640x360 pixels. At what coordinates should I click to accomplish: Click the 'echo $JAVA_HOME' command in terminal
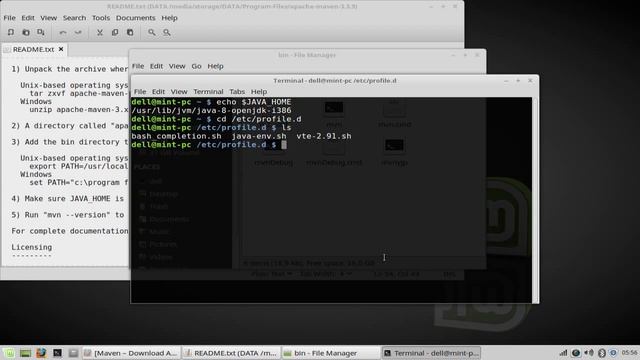coord(254,102)
